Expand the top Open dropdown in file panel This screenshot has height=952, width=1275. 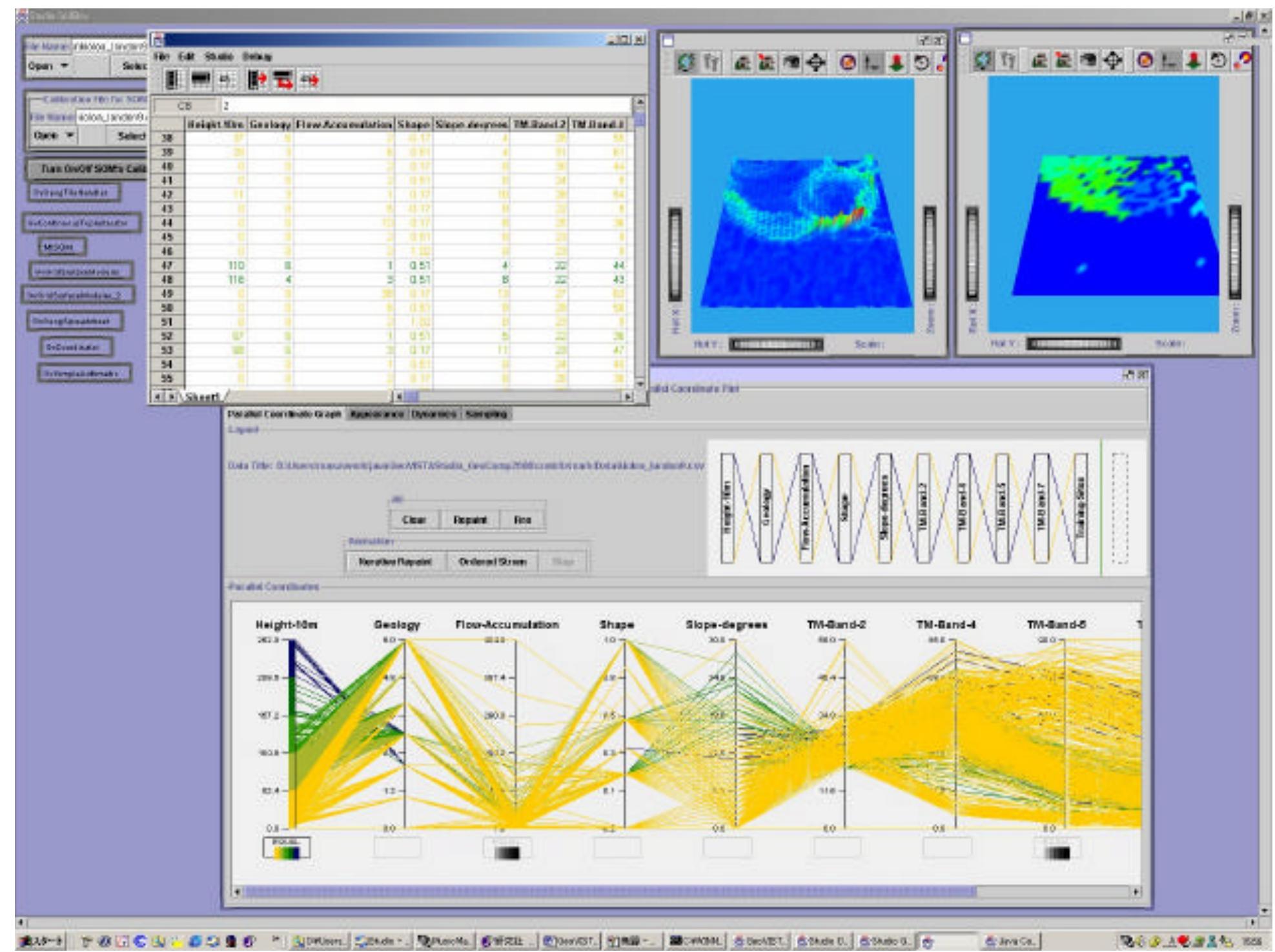(x=48, y=66)
